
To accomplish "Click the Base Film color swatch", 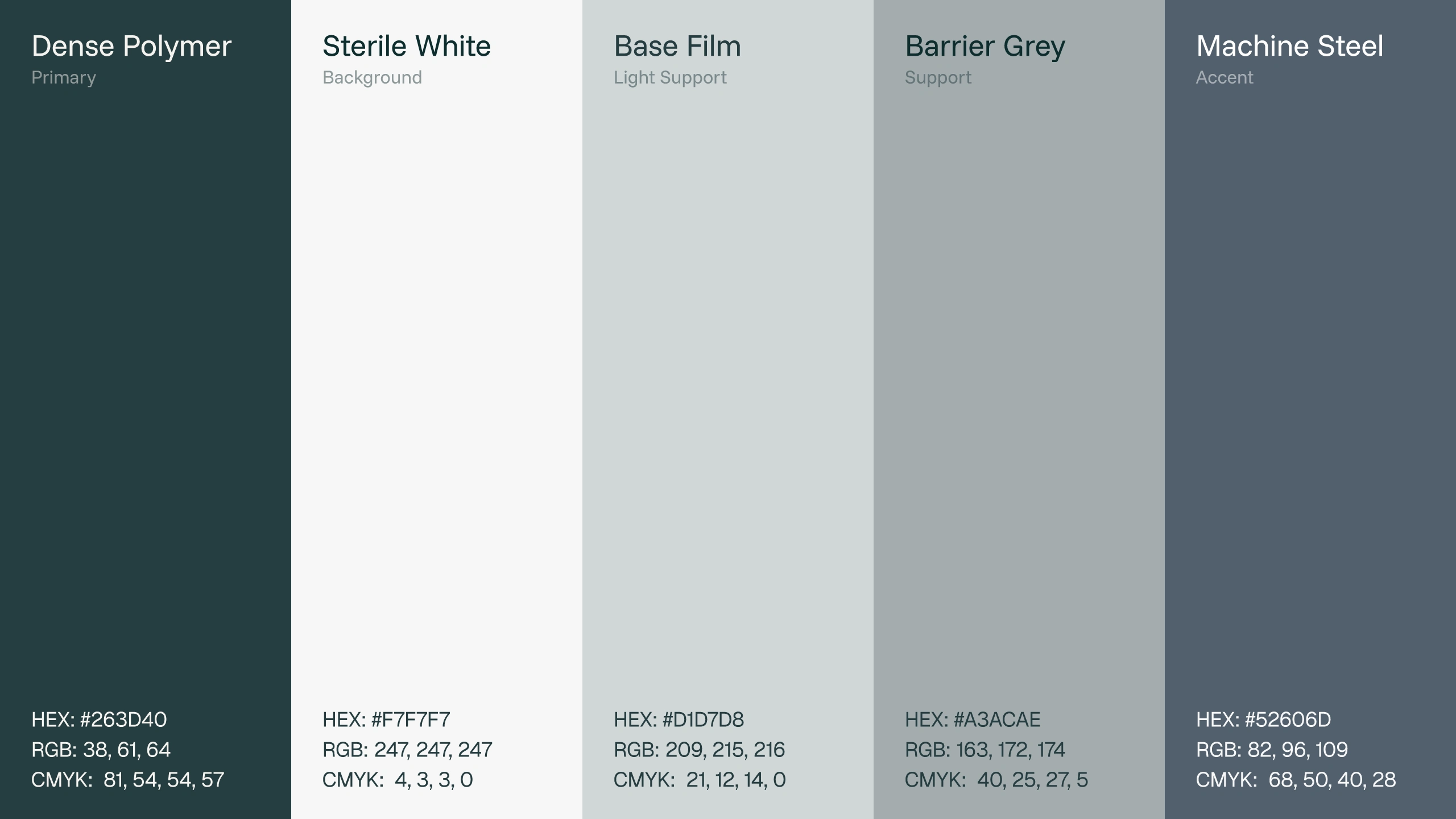I will click(728, 398).
